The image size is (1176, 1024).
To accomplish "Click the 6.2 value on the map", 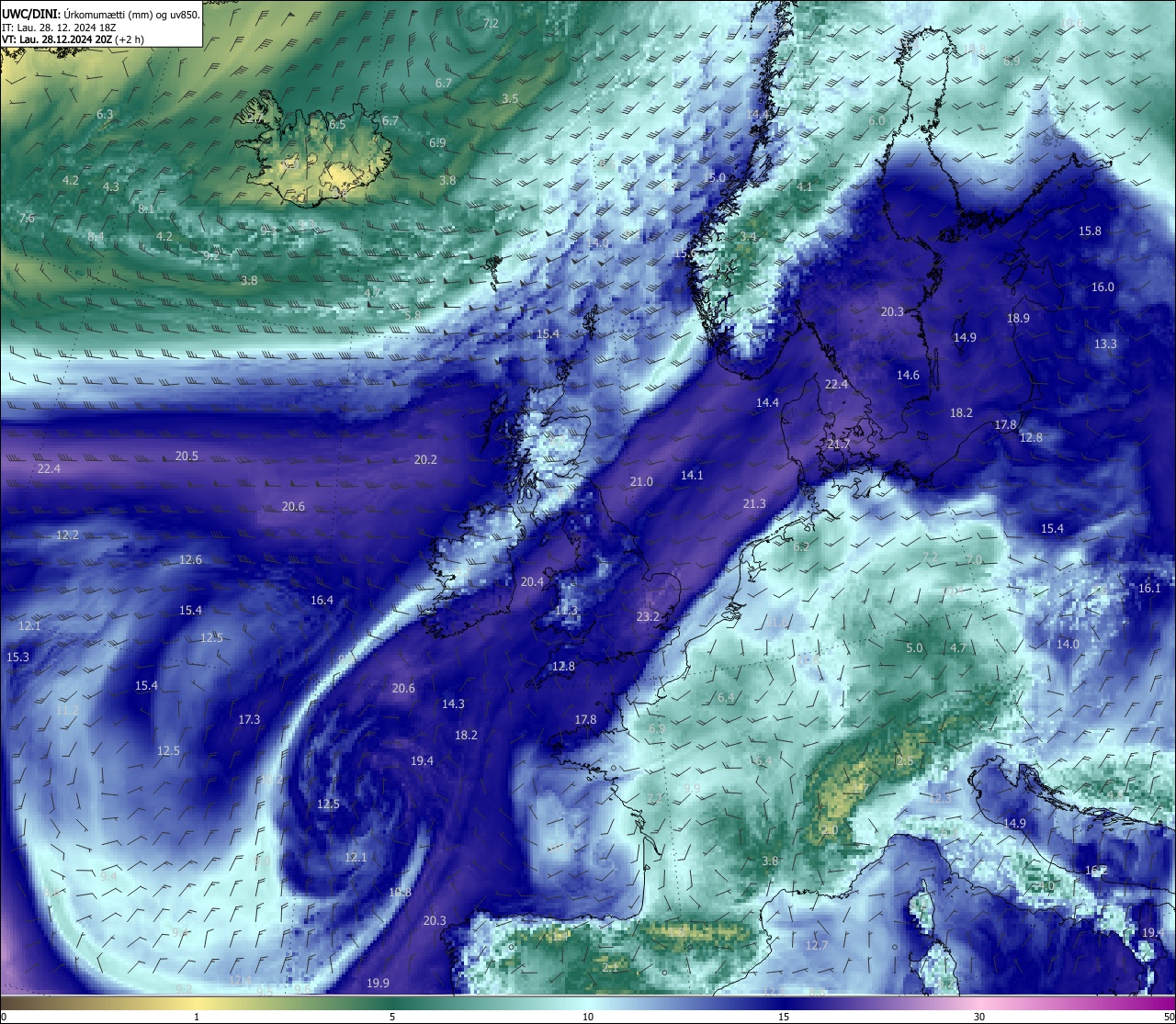I will tap(801, 546).
